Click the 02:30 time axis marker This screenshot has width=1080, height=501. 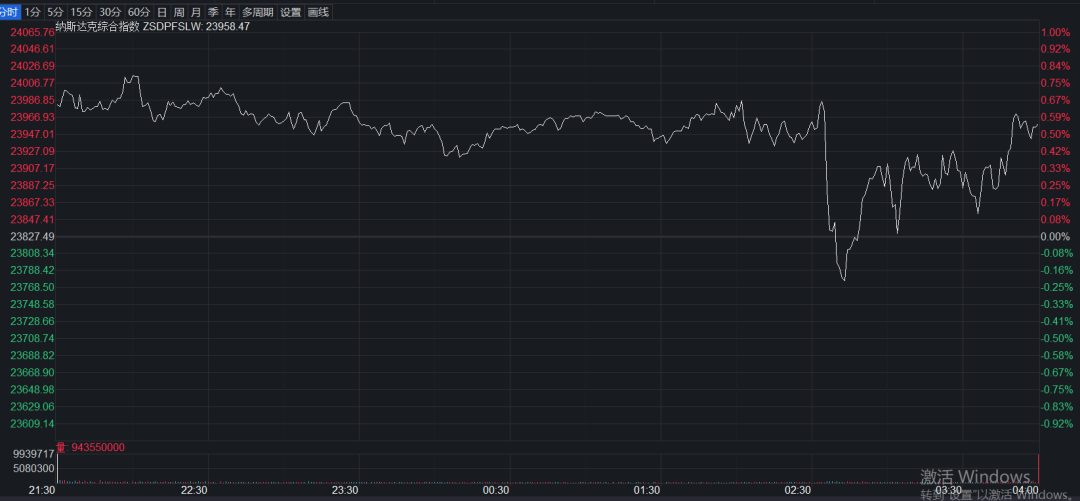(x=798, y=490)
